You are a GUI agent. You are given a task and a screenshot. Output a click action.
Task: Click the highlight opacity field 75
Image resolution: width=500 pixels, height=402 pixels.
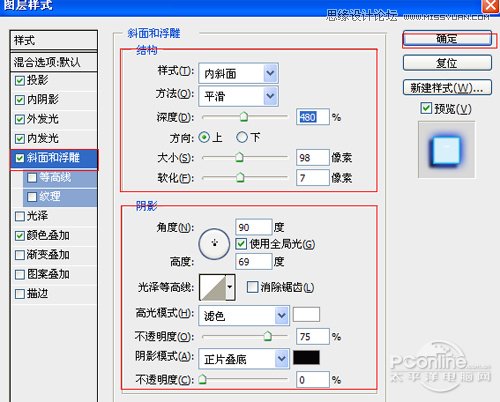313,337
